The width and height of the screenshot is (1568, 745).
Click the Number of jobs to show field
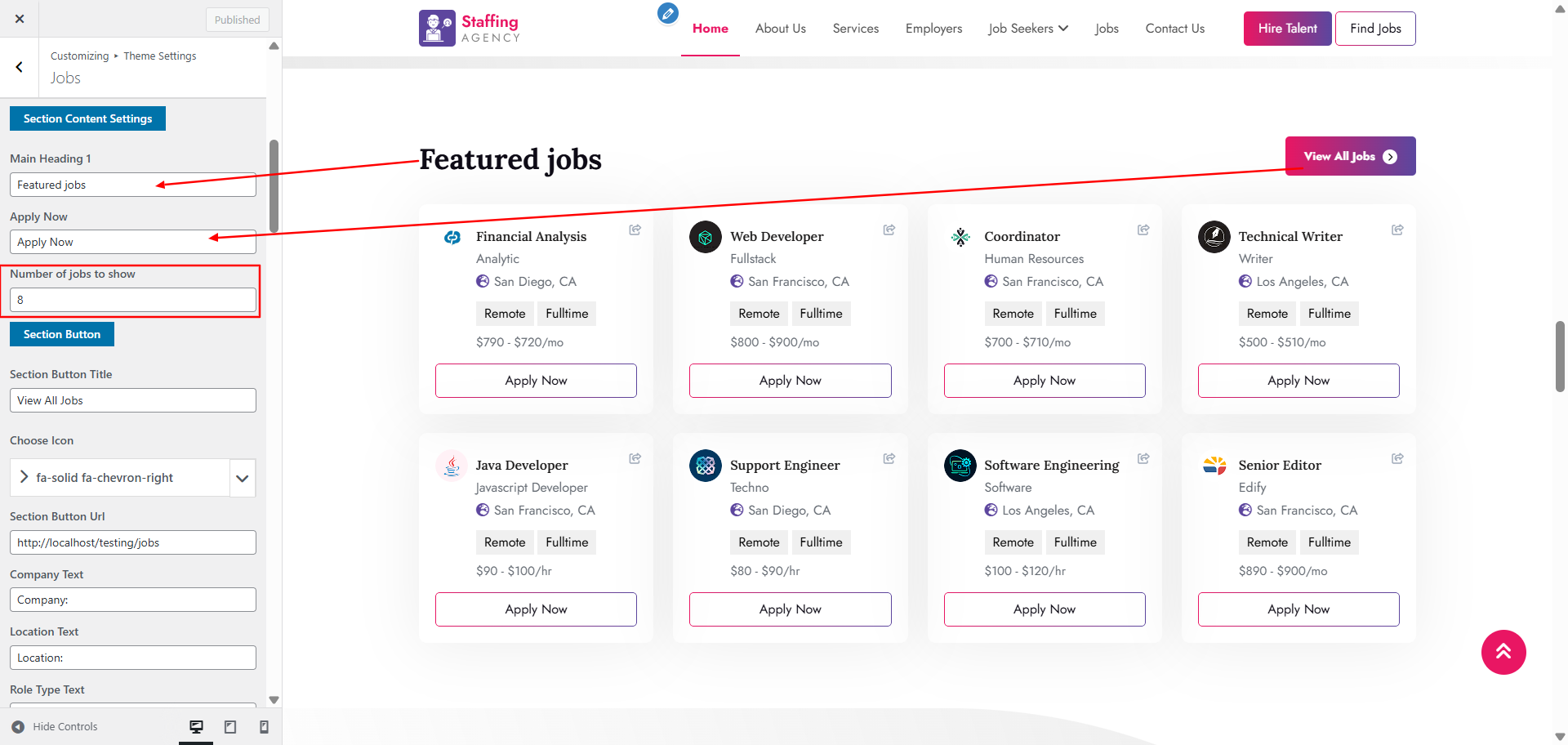[133, 300]
